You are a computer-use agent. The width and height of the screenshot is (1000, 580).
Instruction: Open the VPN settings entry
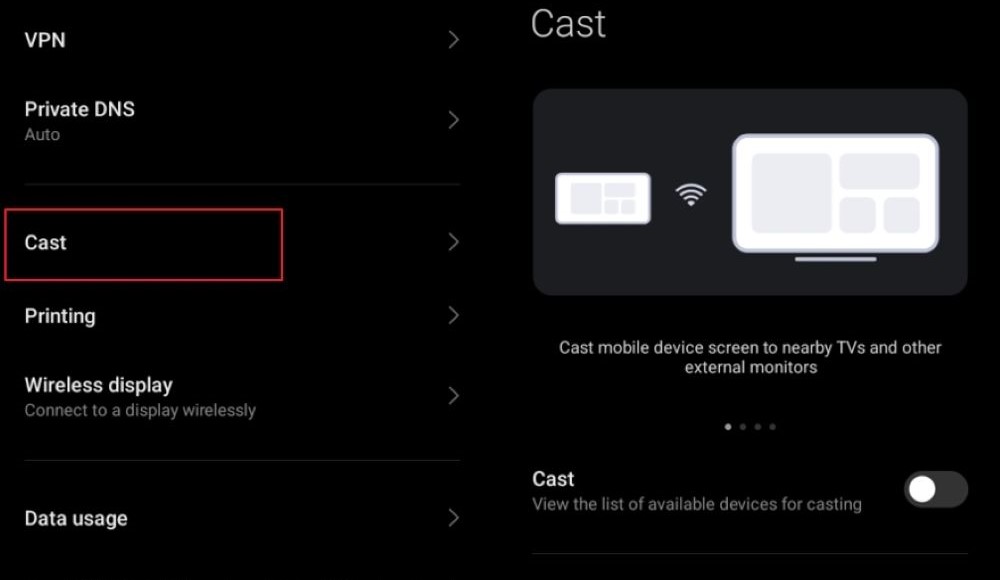(242, 40)
